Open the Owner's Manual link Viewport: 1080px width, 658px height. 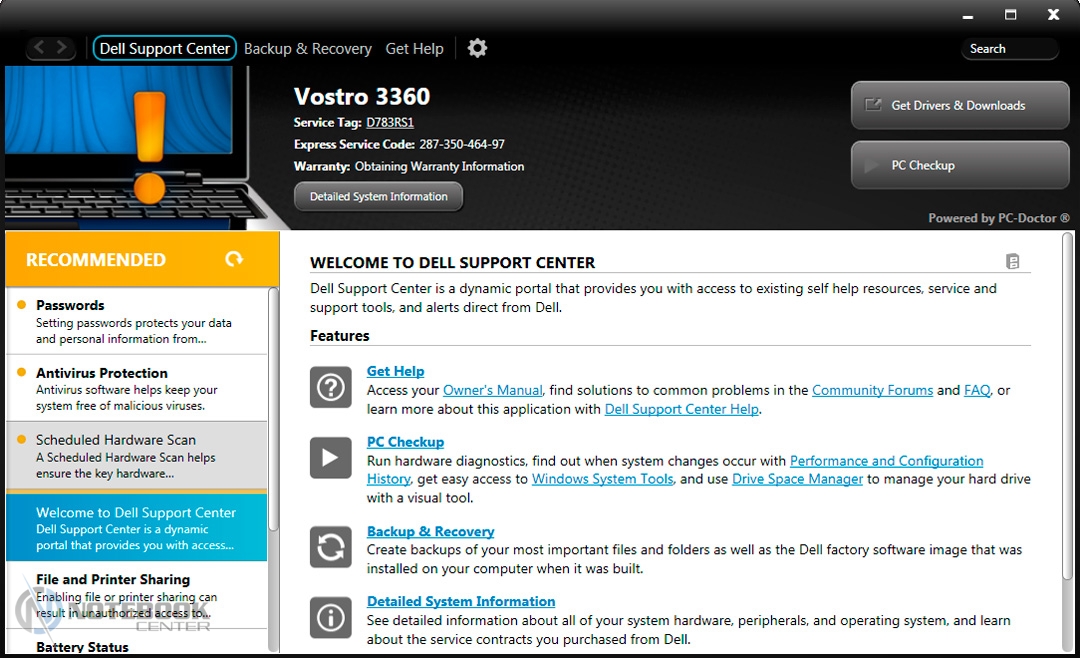click(x=492, y=391)
